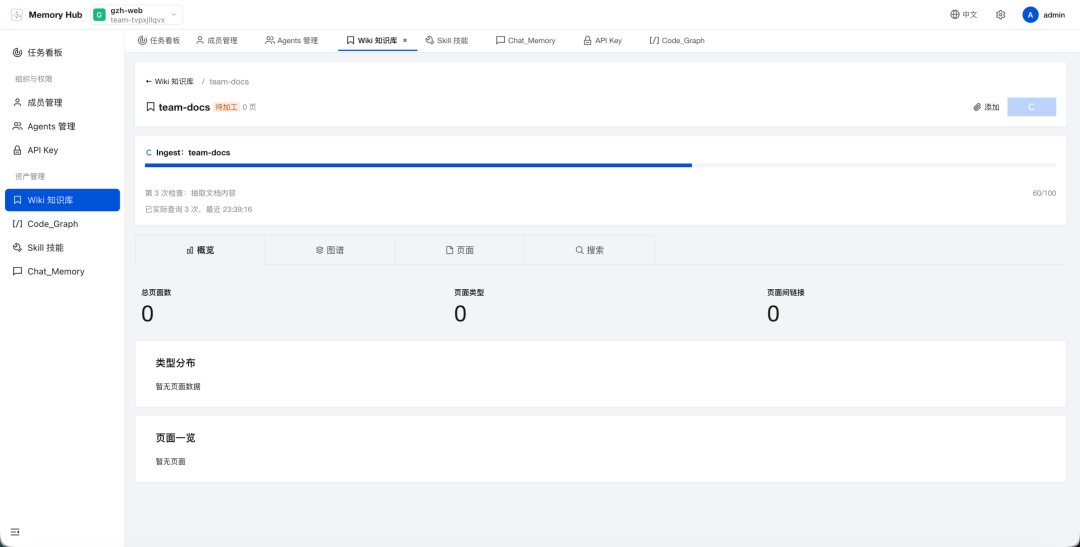Switch to the 任务看板 top tab
Screen dimensions: 1080x547
coord(158,41)
